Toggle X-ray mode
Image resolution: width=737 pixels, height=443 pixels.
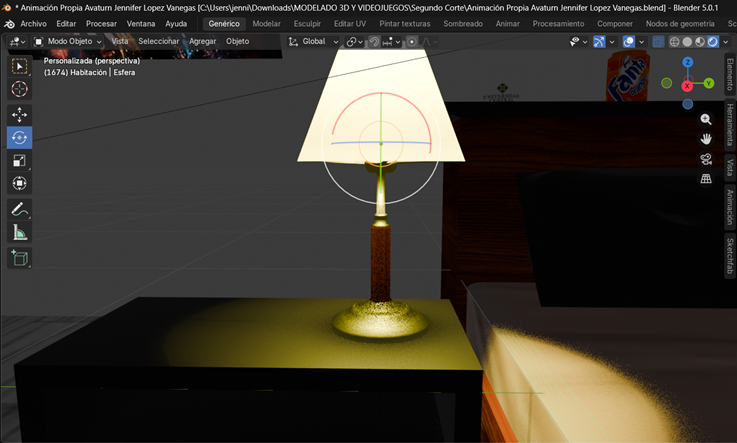click(x=658, y=42)
